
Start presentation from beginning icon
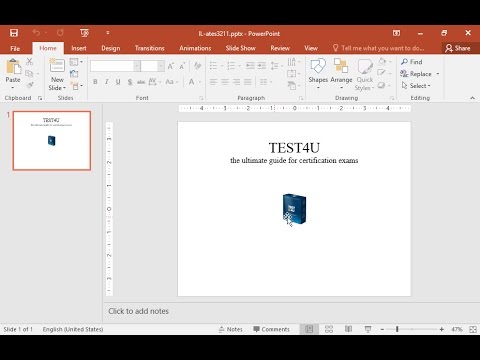(x=84, y=33)
